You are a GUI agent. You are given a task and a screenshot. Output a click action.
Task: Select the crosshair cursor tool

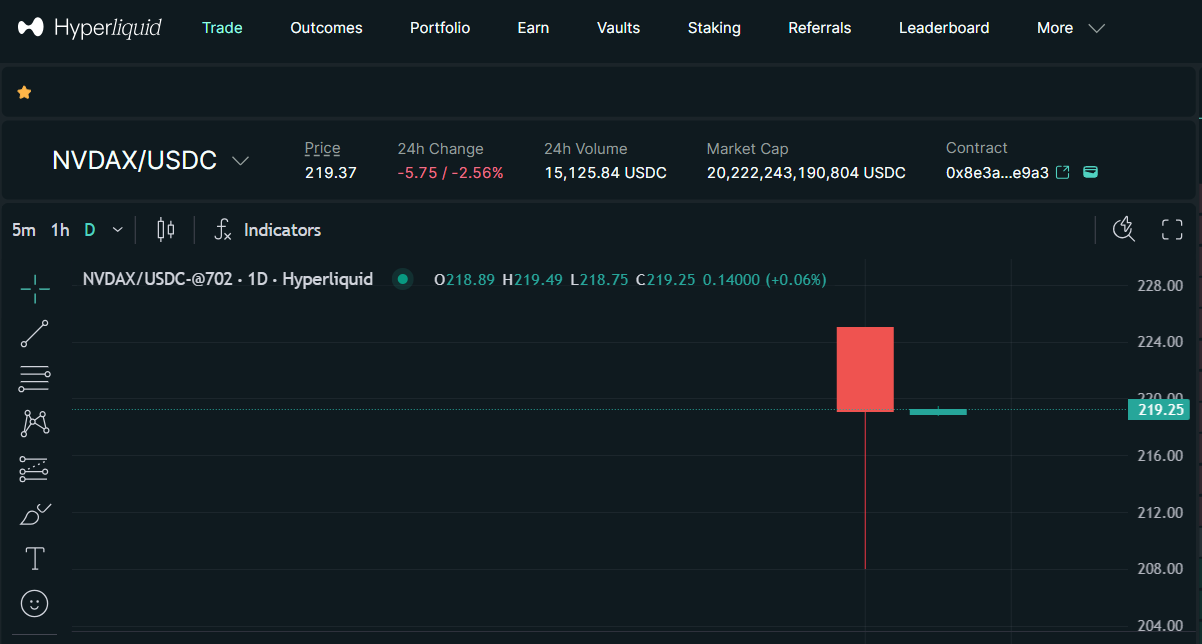click(35, 288)
